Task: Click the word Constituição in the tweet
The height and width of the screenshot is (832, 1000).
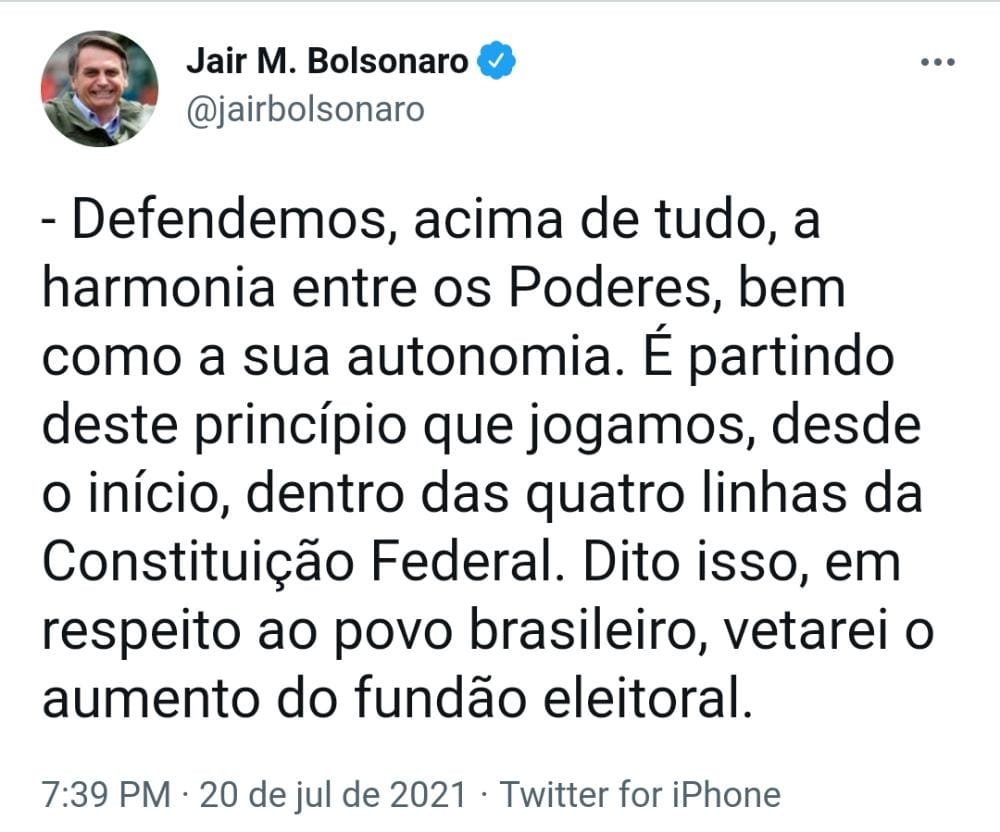Action: pyautogui.click(x=198, y=563)
